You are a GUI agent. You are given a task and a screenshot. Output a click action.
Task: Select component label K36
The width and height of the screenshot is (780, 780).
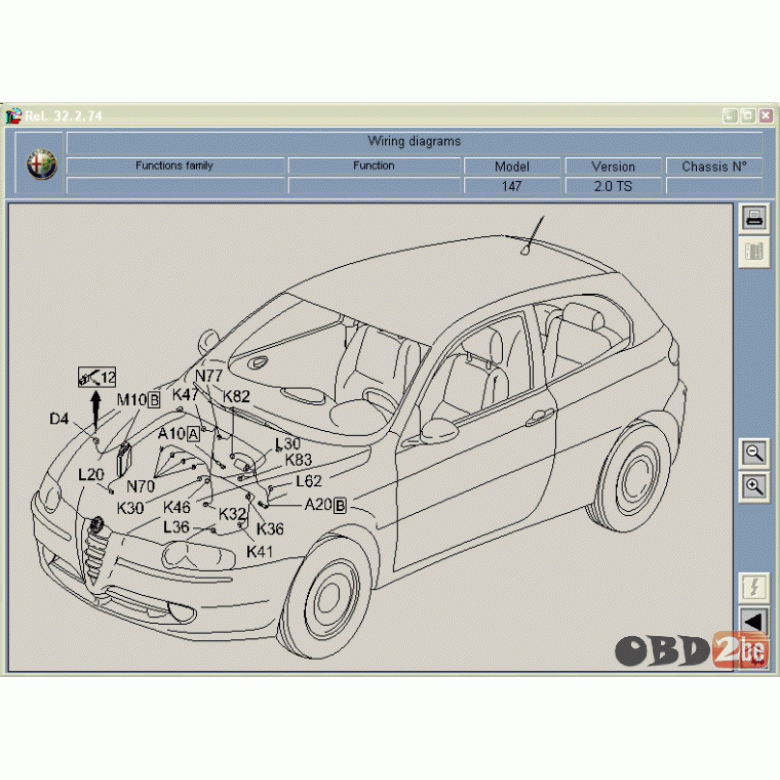(x=270, y=528)
